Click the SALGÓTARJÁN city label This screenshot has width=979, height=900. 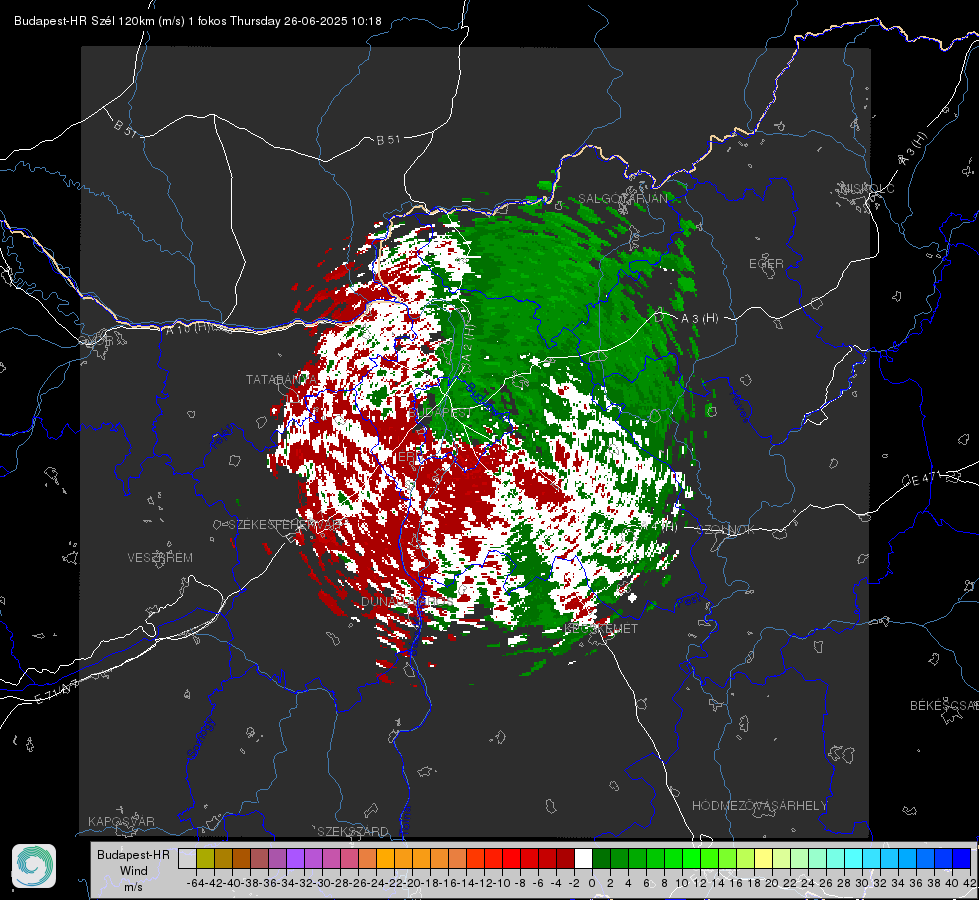point(622,199)
